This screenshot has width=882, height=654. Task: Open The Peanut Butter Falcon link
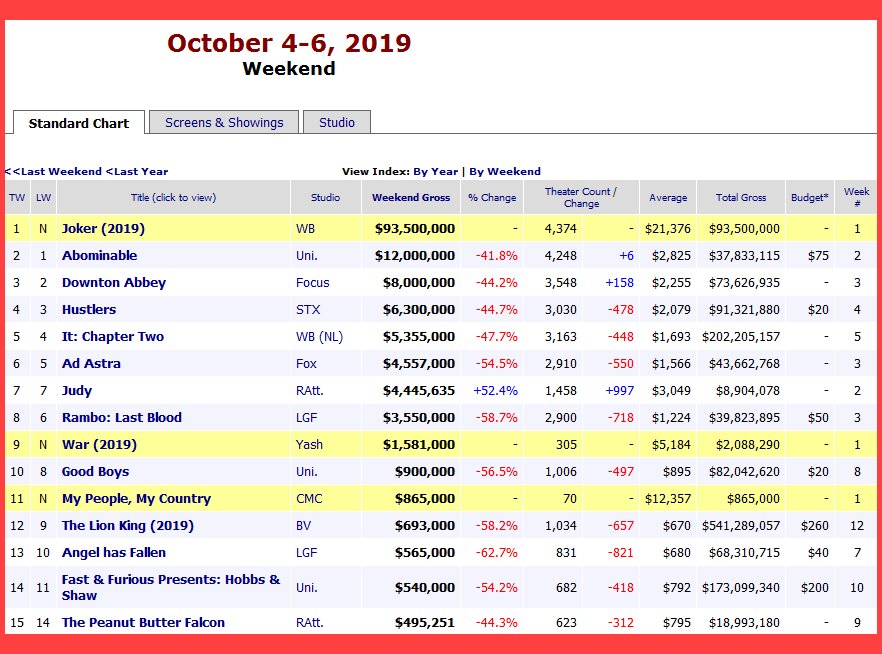tap(143, 622)
